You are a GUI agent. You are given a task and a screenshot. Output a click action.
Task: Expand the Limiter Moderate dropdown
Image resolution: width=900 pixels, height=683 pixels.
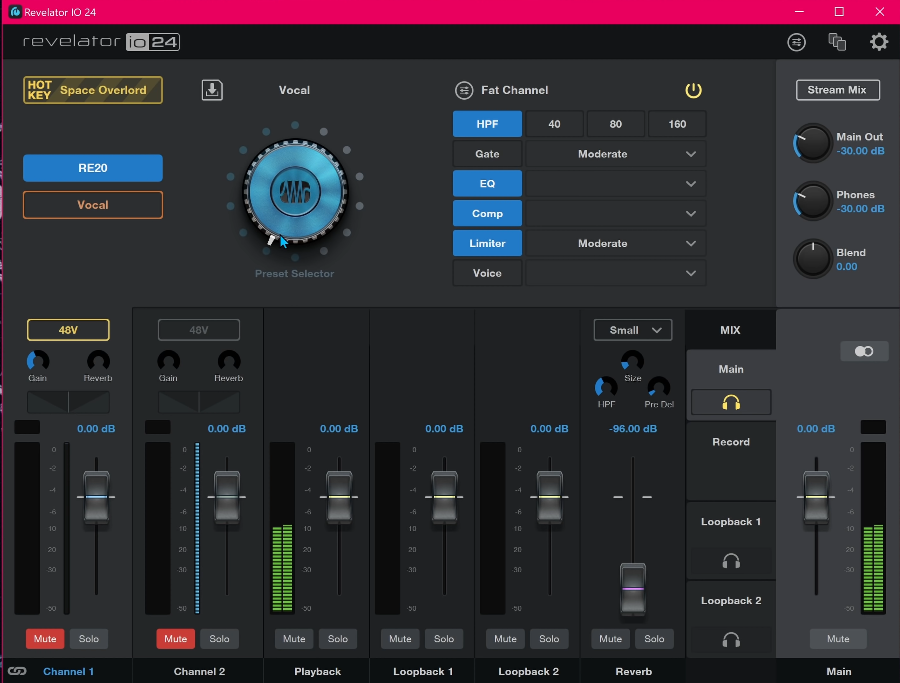pyautogui.click(x=616, y=243)
